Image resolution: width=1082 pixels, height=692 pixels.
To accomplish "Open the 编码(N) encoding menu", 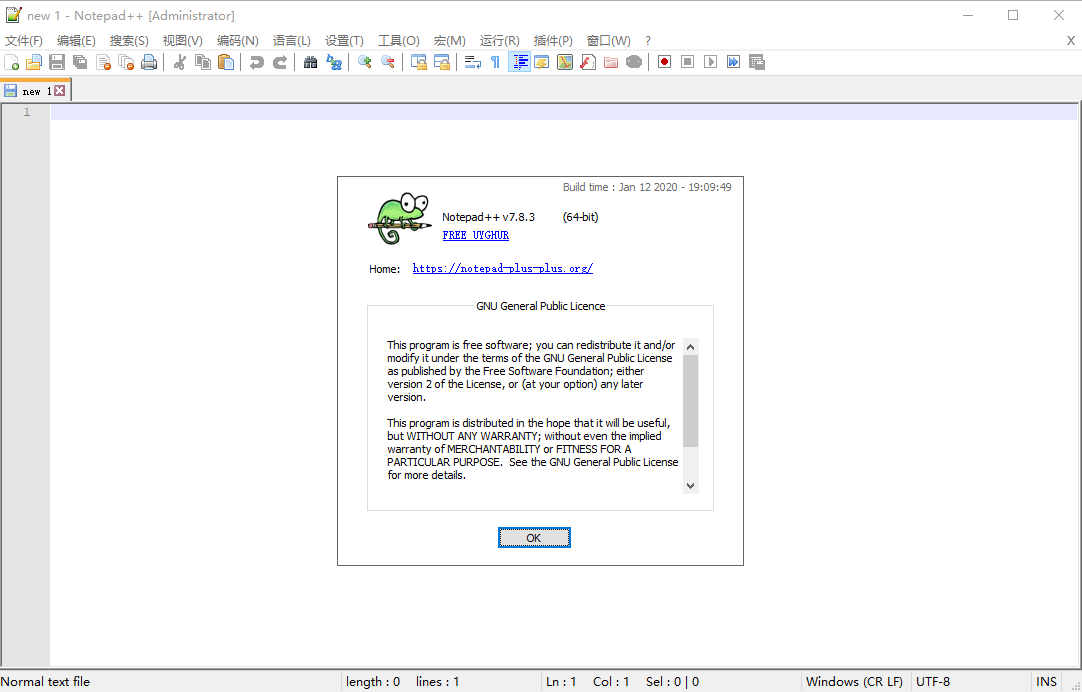I will (x=237, y=41).
